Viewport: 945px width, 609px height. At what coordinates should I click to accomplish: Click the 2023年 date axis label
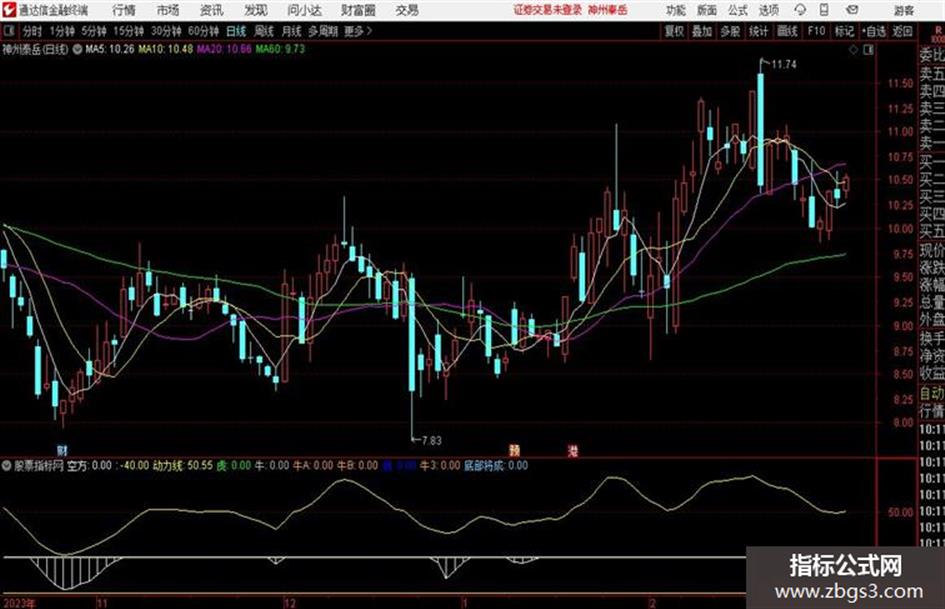pyautogui.click(x=19, y=603)
